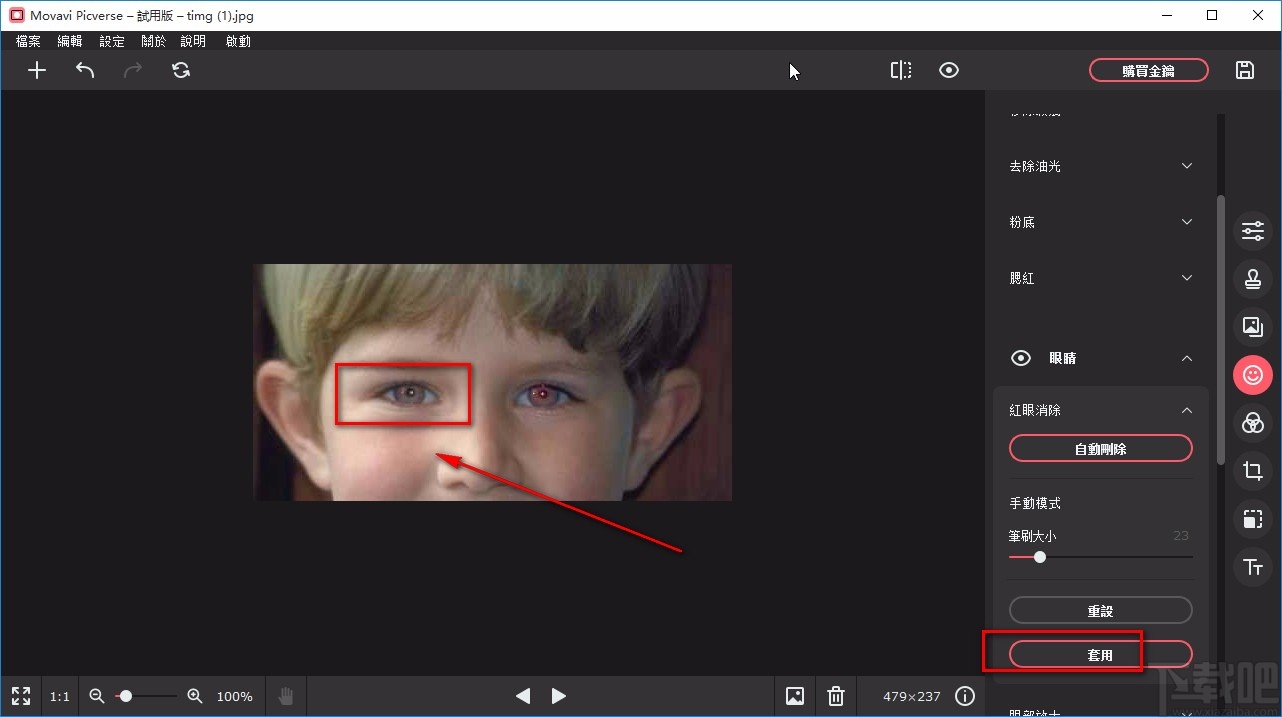Select the crop tool
This screenshot has width=1282, height=717.
coord(1252,471)
